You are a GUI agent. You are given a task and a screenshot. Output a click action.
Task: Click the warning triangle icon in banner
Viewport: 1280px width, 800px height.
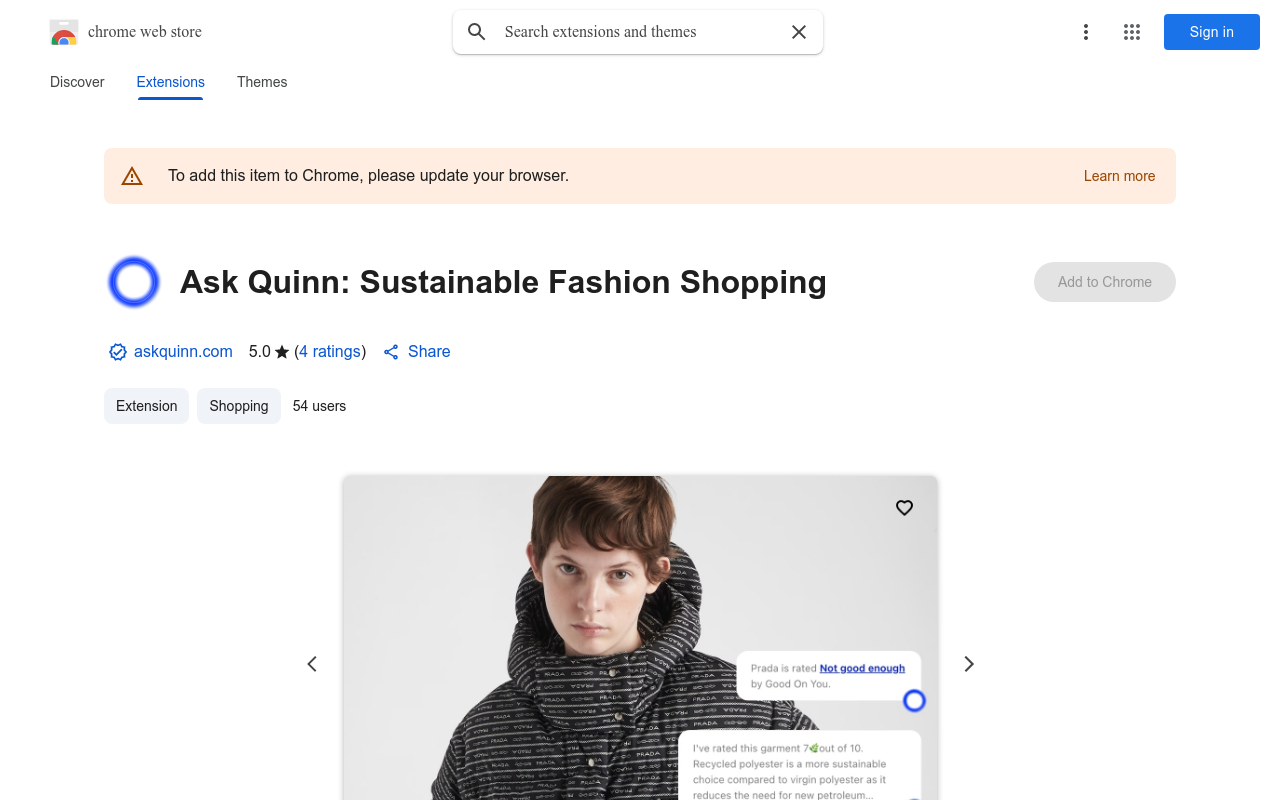[x=132, y=176]
